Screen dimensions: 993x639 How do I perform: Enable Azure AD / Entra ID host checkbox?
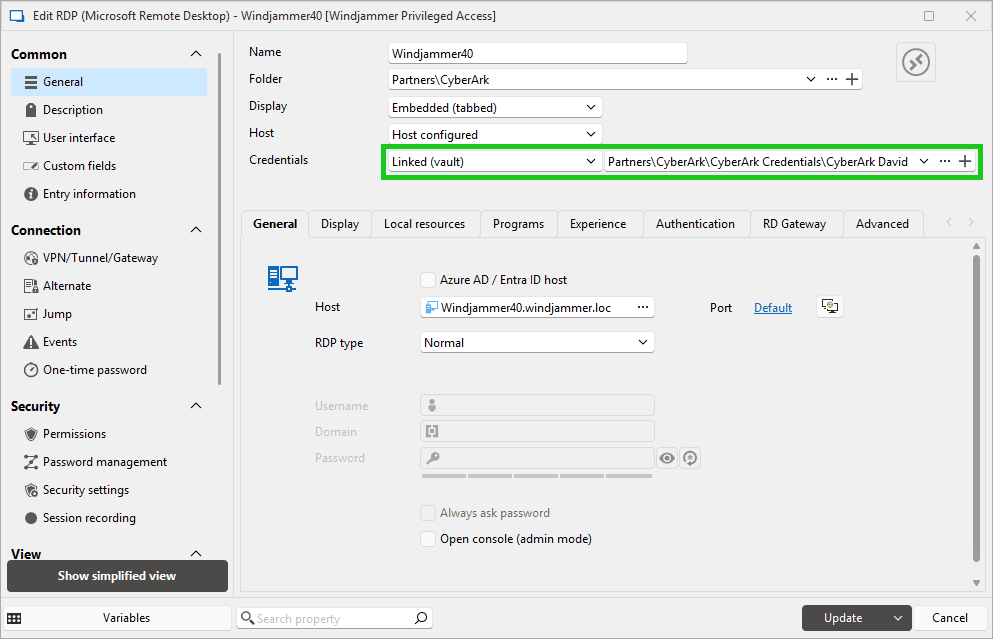429,280
